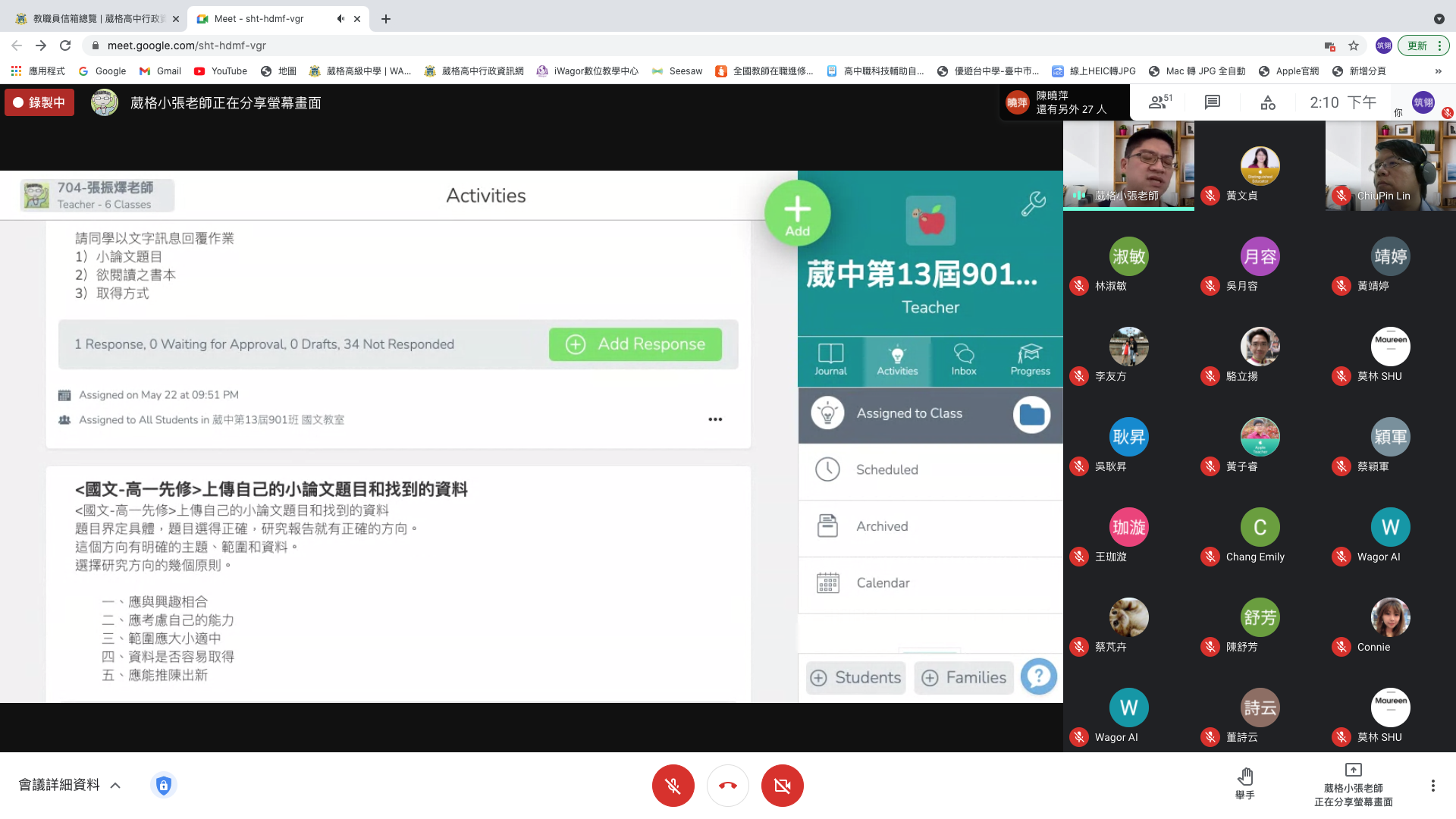This screenshot has height=819, width=1456.
Task: Switch to the Inbox tab
Action: [x=963, y=359]
